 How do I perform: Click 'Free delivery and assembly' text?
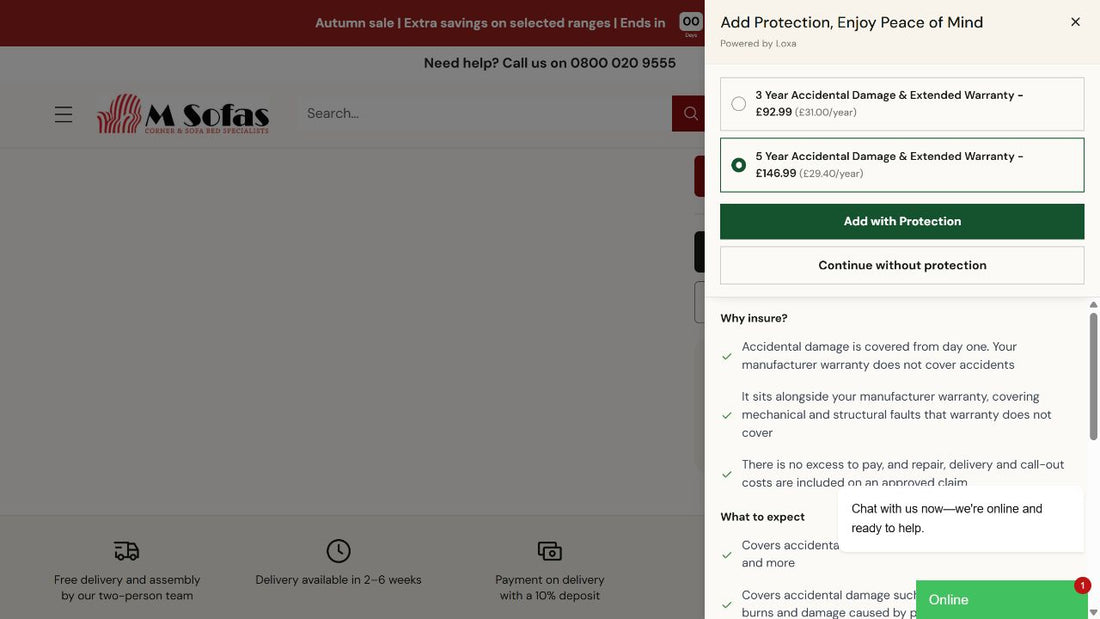[x=127, y=587]
